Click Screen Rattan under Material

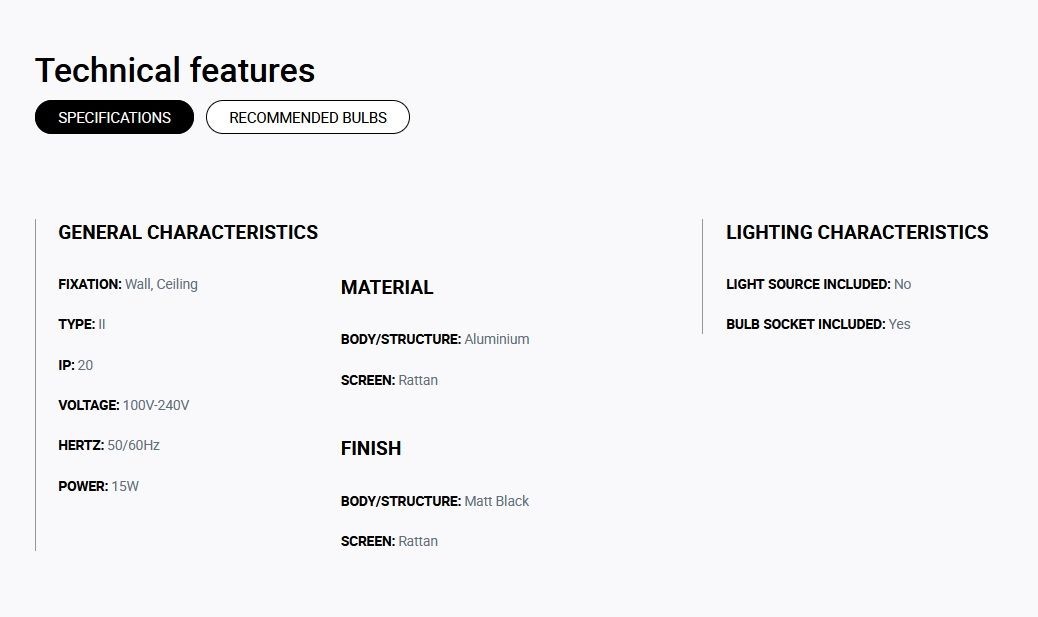389,380
